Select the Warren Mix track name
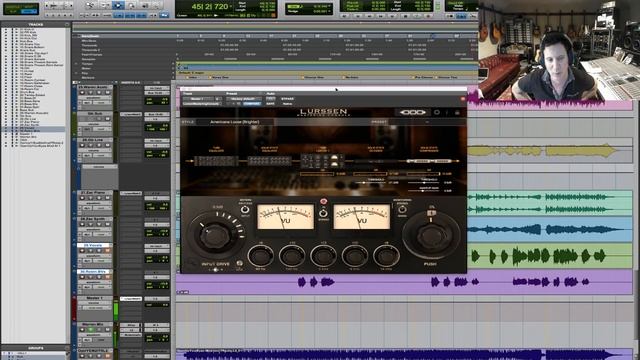This screenshot has height=360, width=640. (94, 324)
